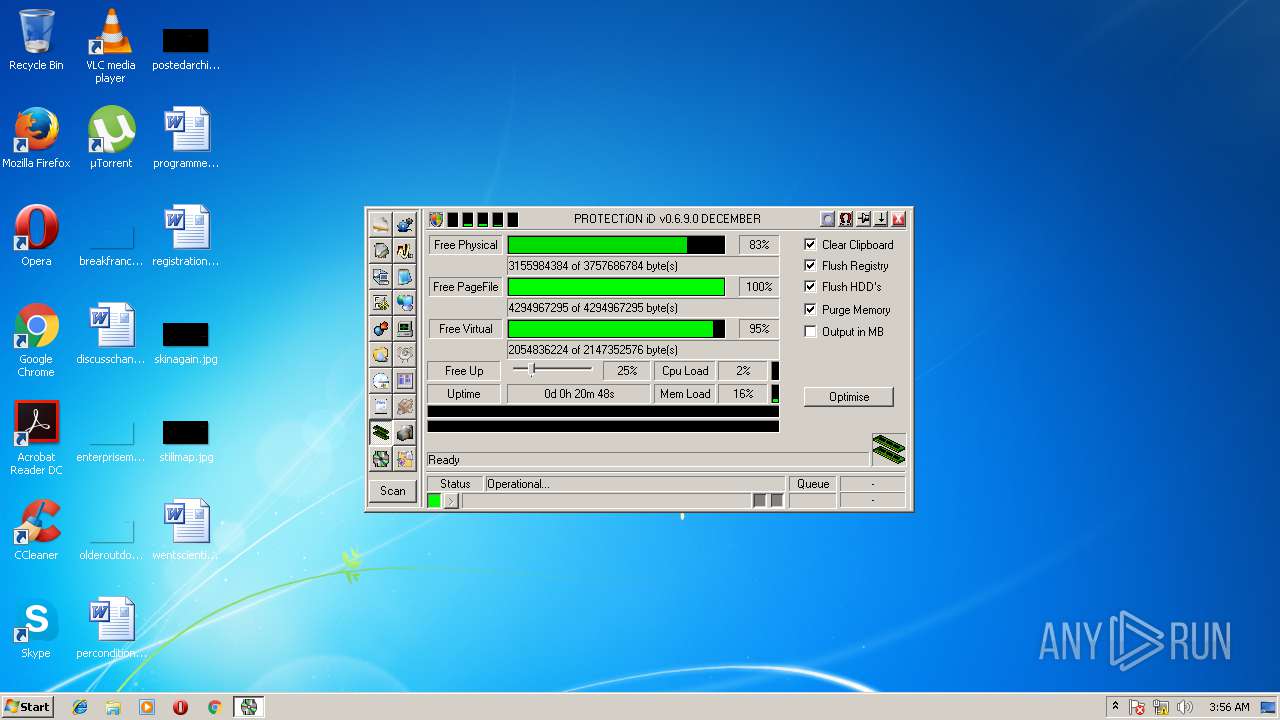The width and height of the screenshot is (1280, 720).
Task: Click the Free Up percentage slider handle
Action: [x=532, y=370]
